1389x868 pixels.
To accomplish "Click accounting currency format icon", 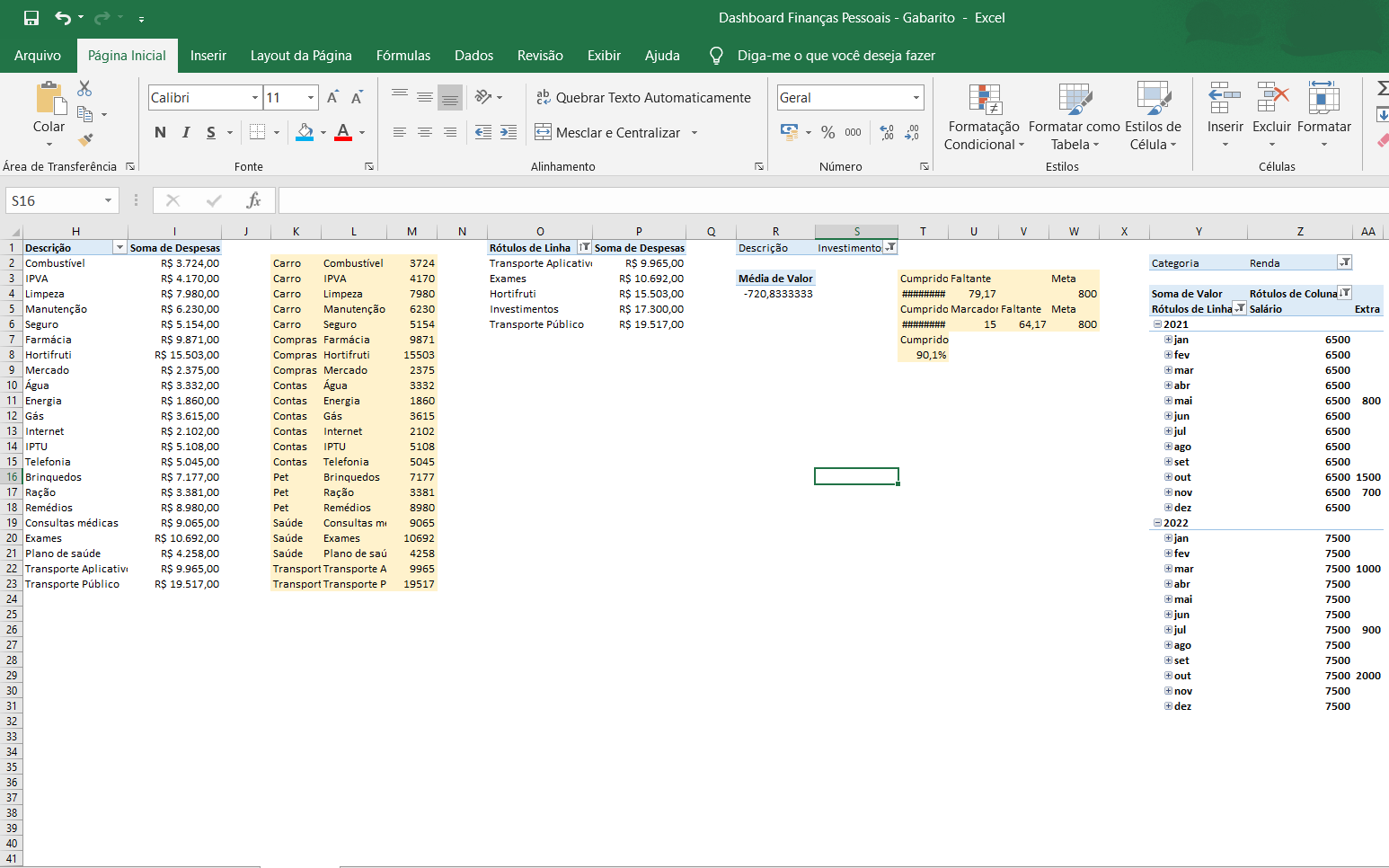I will 790,132.
